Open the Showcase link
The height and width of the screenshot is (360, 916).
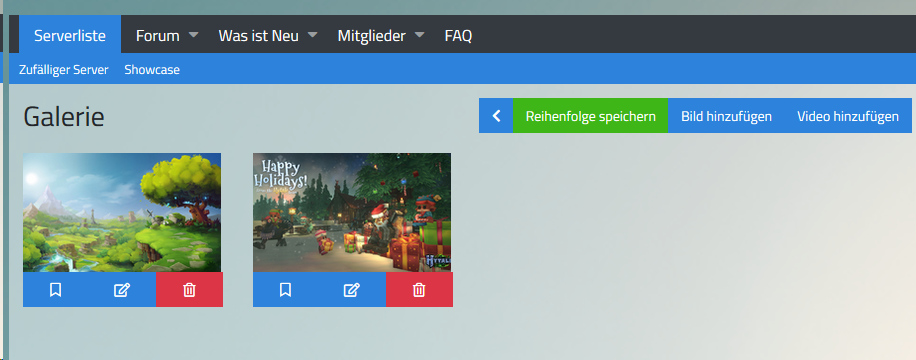coord(152,70)
